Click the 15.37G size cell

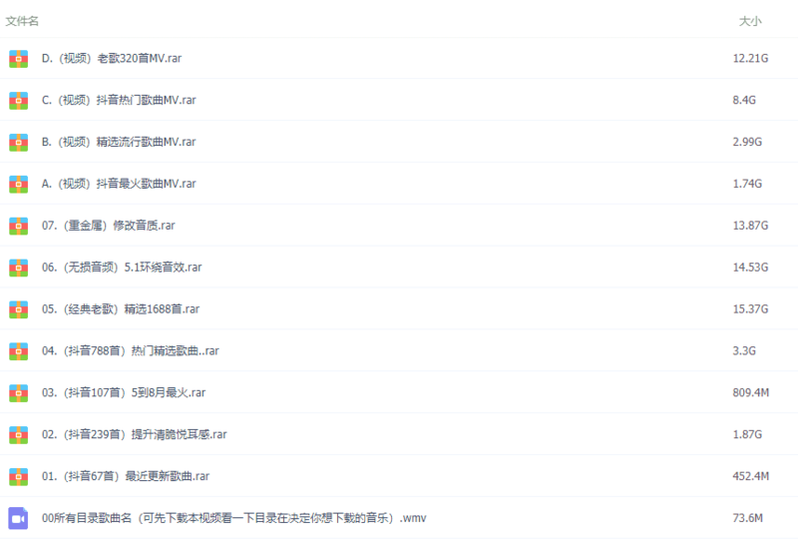(750, 309)
